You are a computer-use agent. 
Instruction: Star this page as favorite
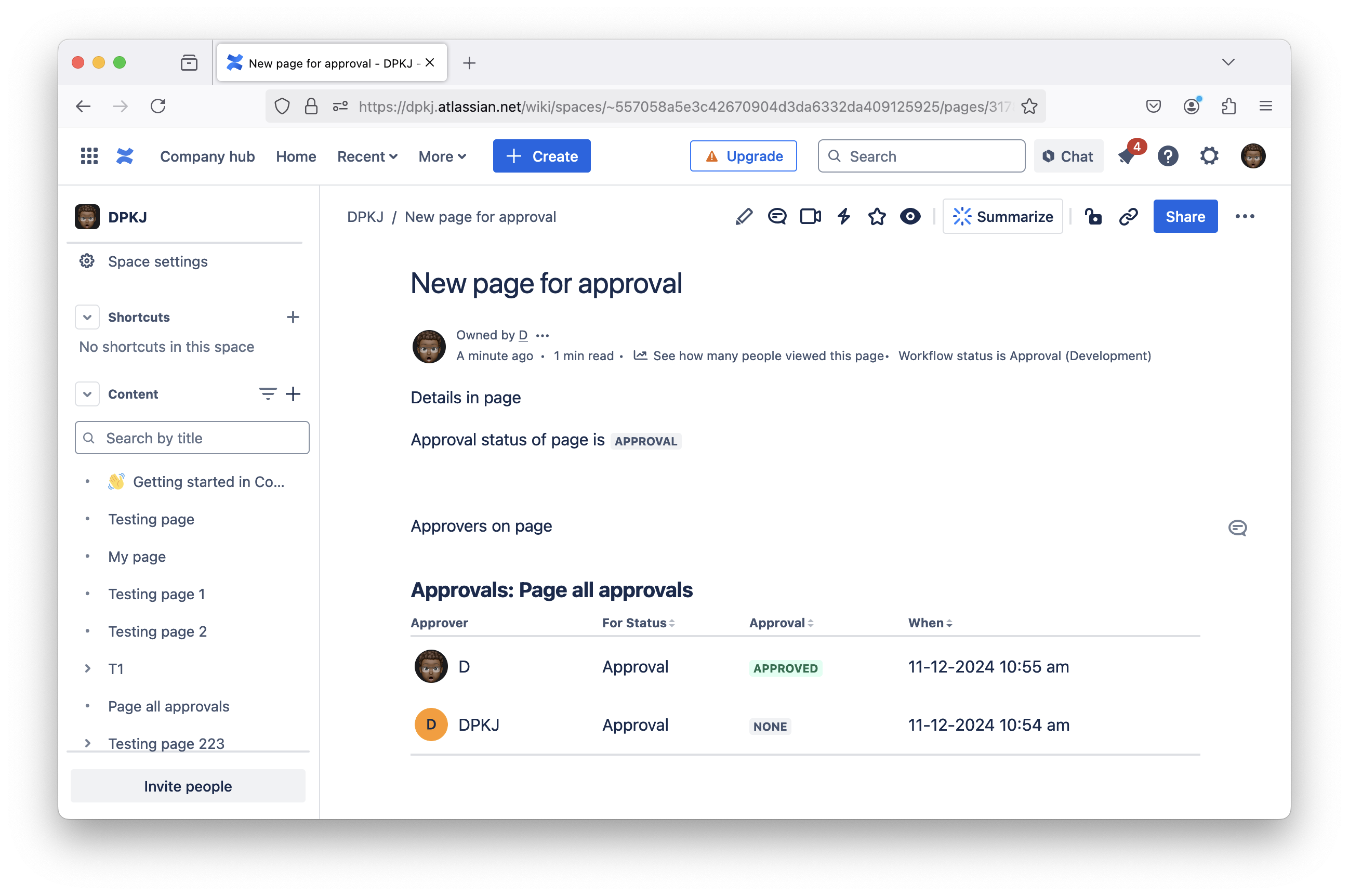coord(877,217)
